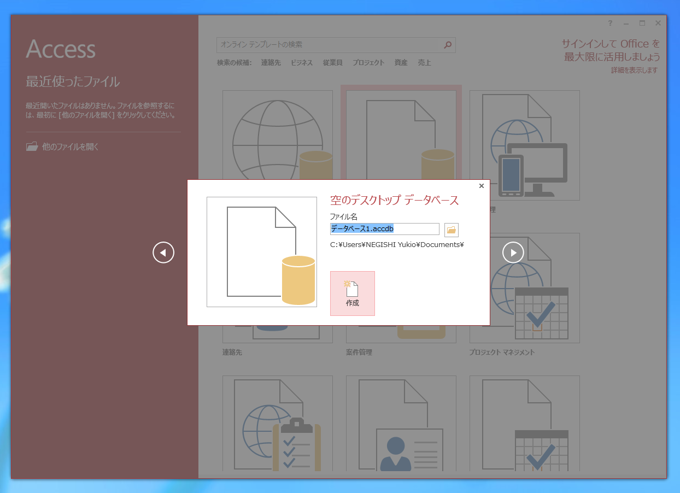The image size is (680, 493).
Task: Open 他のファイルを開く in the sidebar
Action: tap(62, 147)
